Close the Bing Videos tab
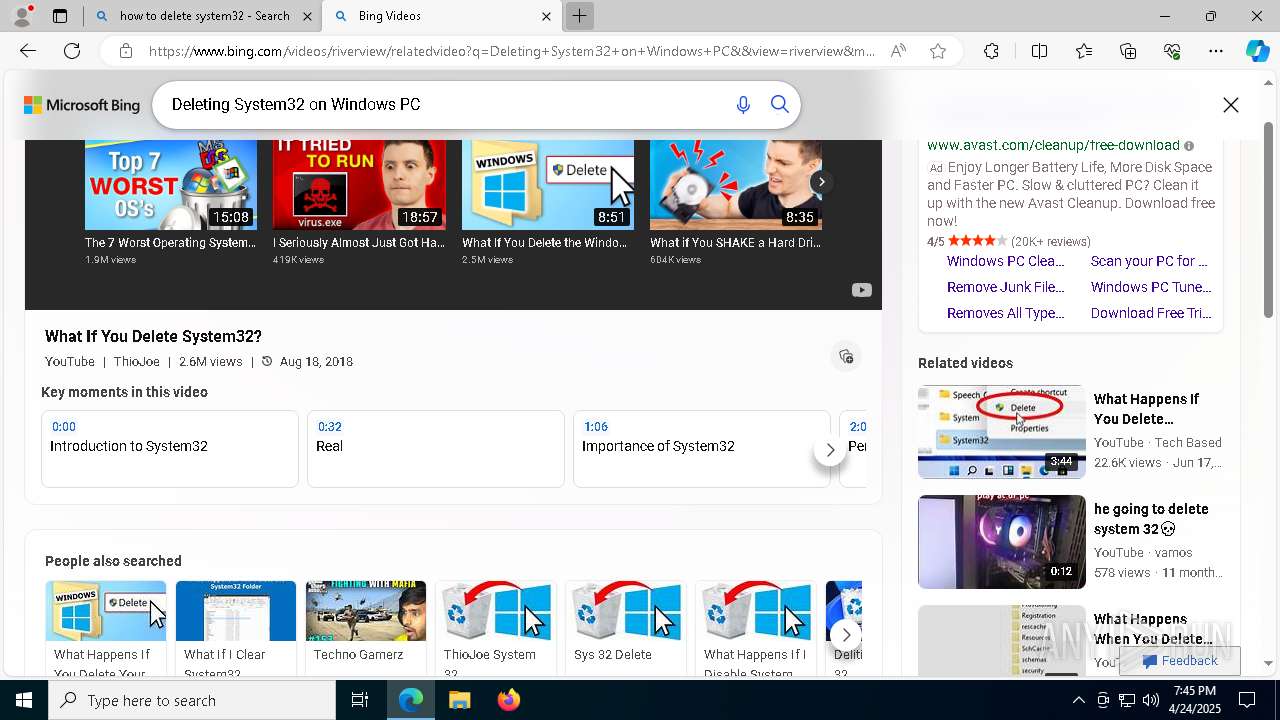Viewport: 1280px width, 720px height. click(x=546, y=16)
